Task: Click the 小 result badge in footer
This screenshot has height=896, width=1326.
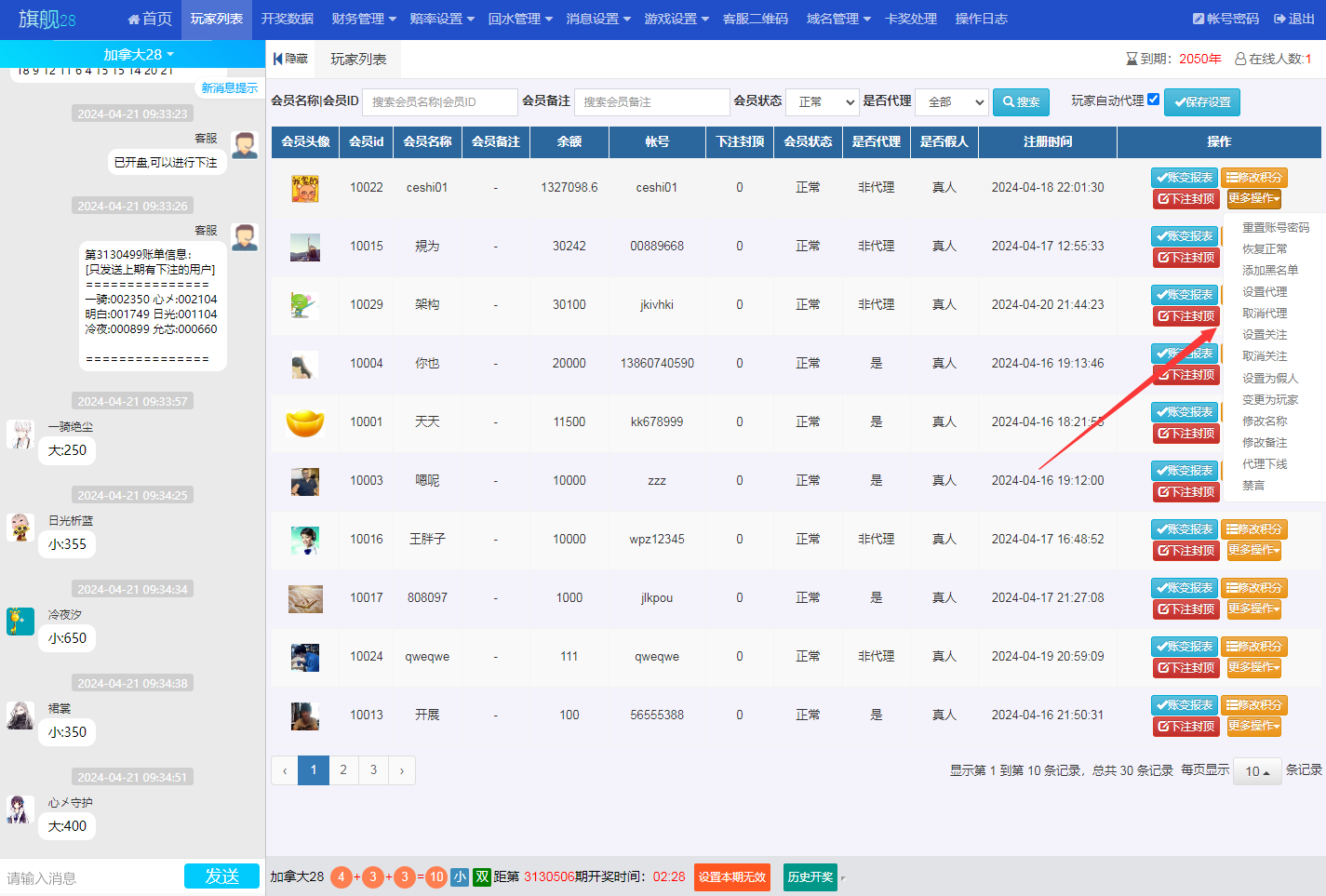Action: pyautogui.click(x=460, y=876)
